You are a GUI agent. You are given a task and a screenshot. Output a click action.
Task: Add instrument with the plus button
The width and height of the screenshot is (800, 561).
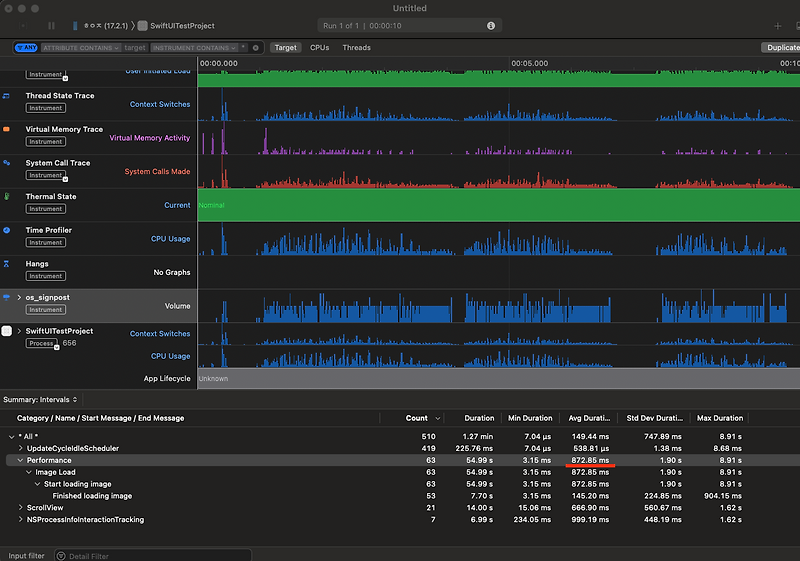[777, 26]
